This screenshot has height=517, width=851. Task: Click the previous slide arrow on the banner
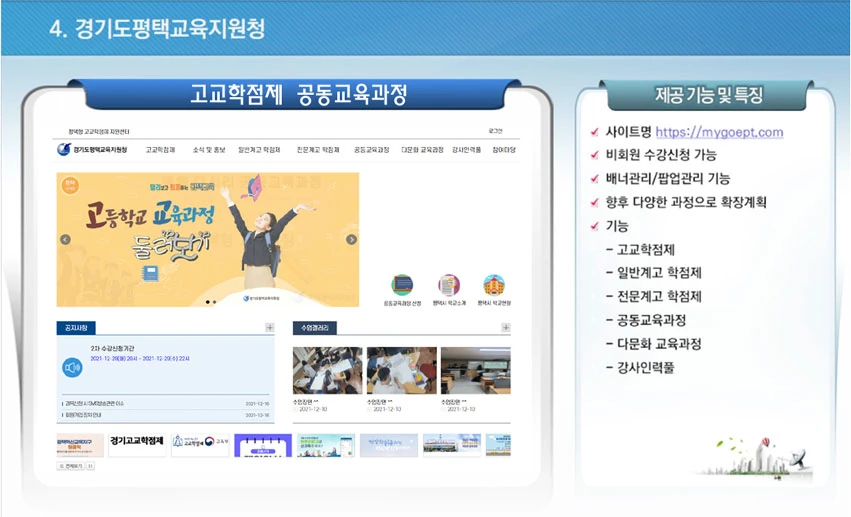coord(66,240)
